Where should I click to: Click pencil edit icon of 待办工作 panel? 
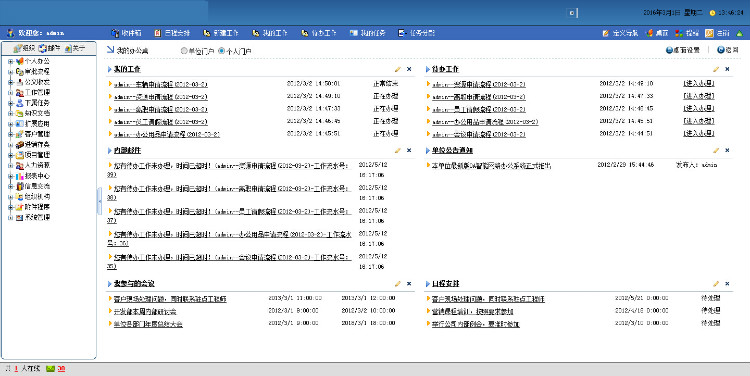[716, 69]
